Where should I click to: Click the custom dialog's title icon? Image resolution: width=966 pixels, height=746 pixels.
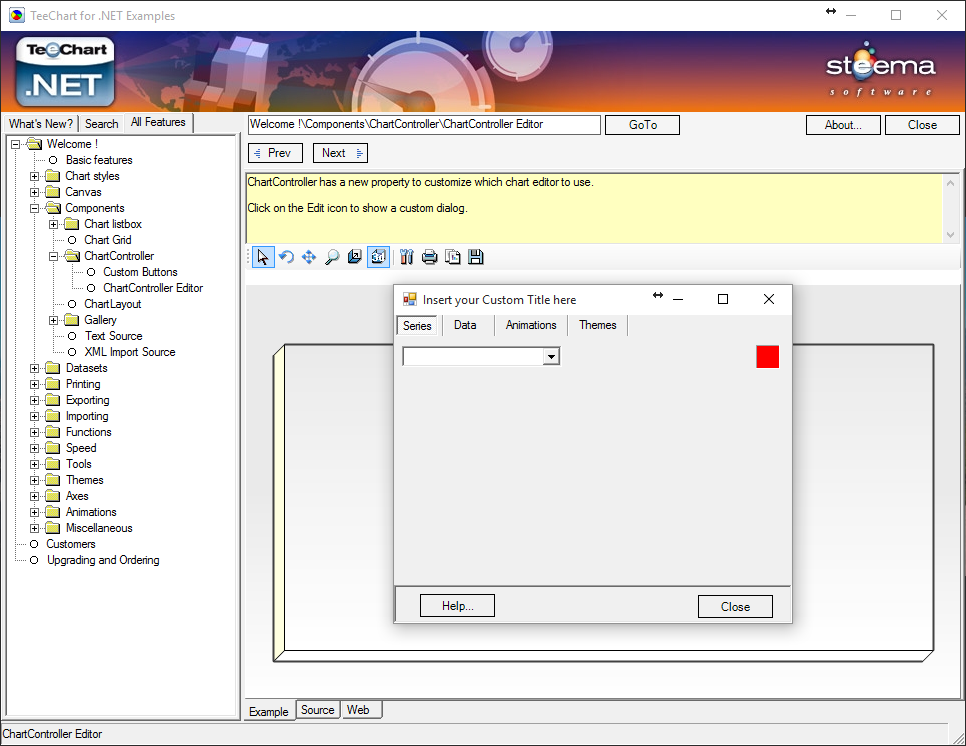(x=410, y=299)
